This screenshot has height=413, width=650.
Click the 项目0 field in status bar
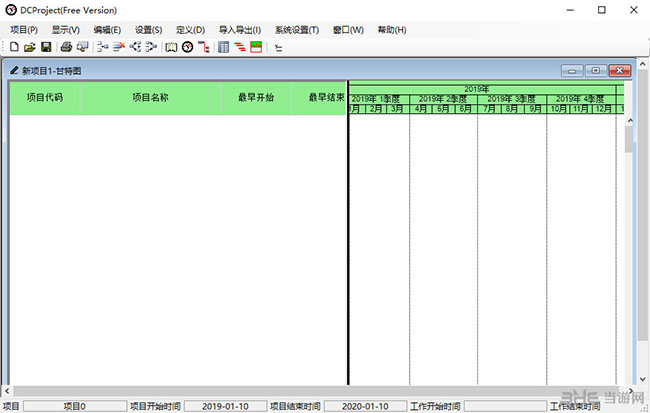75,406
